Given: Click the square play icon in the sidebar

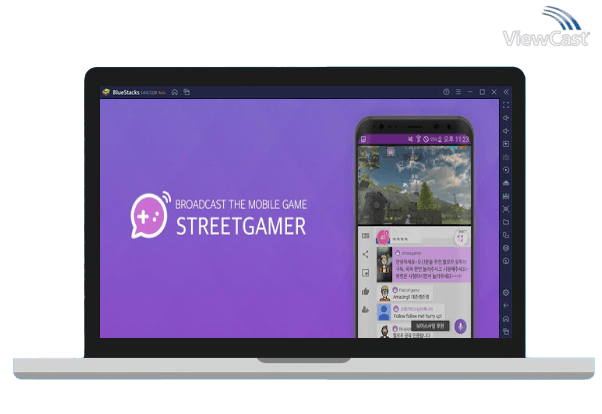Looking at the screenshot, I should 506,144.
